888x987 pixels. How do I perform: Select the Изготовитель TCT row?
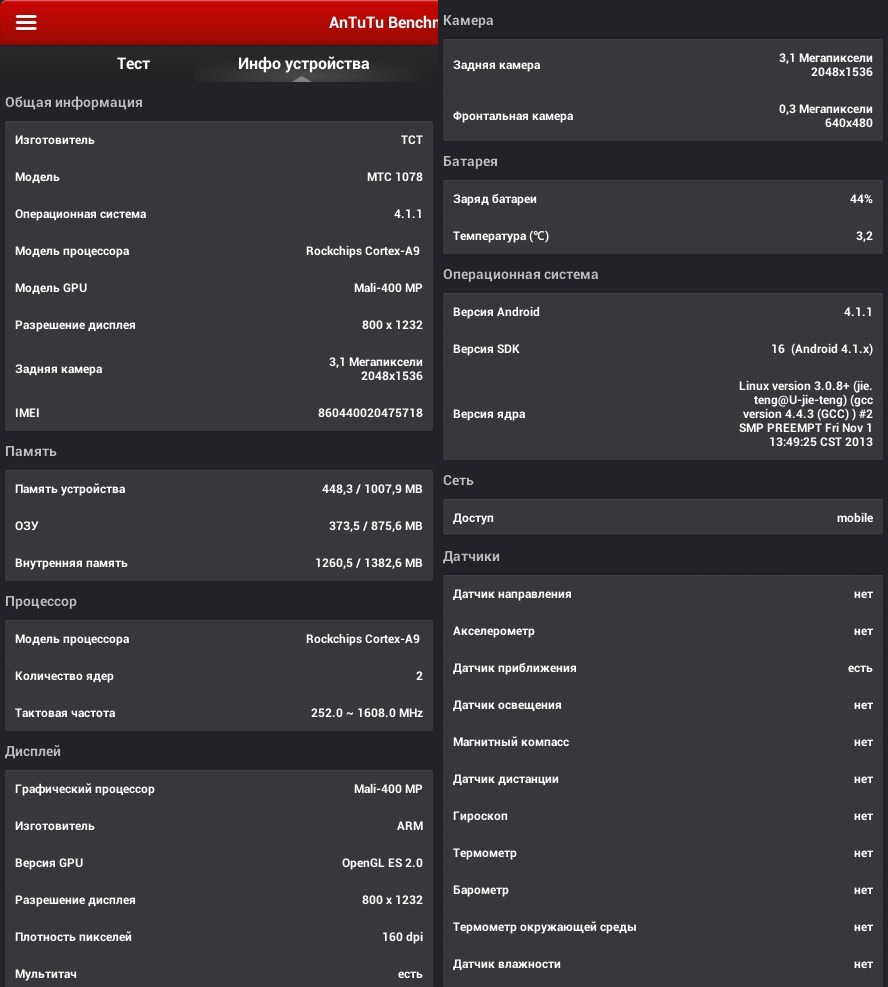pyautogui.click(x=218, y=140)
